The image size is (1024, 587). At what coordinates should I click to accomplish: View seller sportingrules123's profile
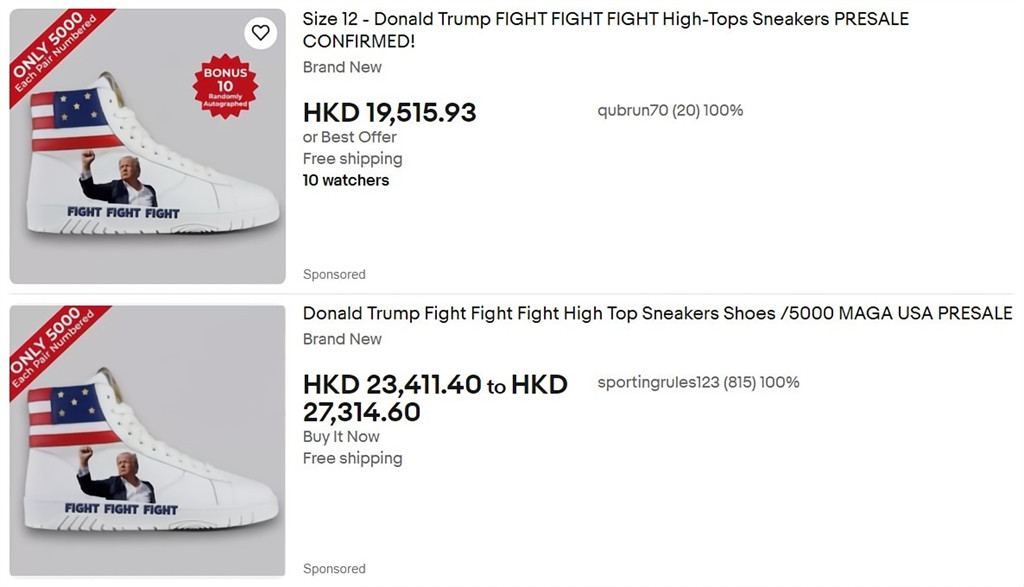click(x=698, y=382)
